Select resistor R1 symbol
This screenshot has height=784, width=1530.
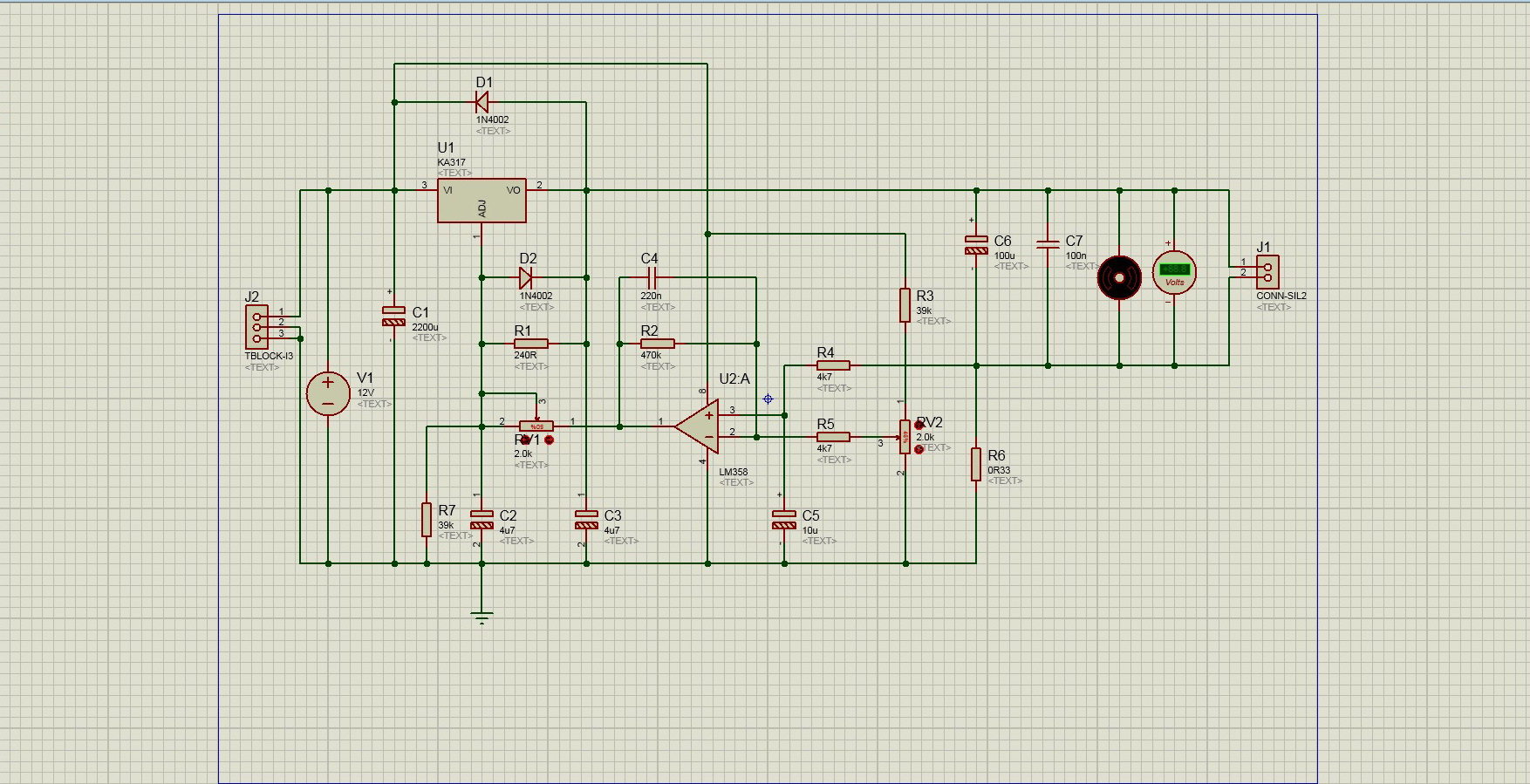pos(530,344)
